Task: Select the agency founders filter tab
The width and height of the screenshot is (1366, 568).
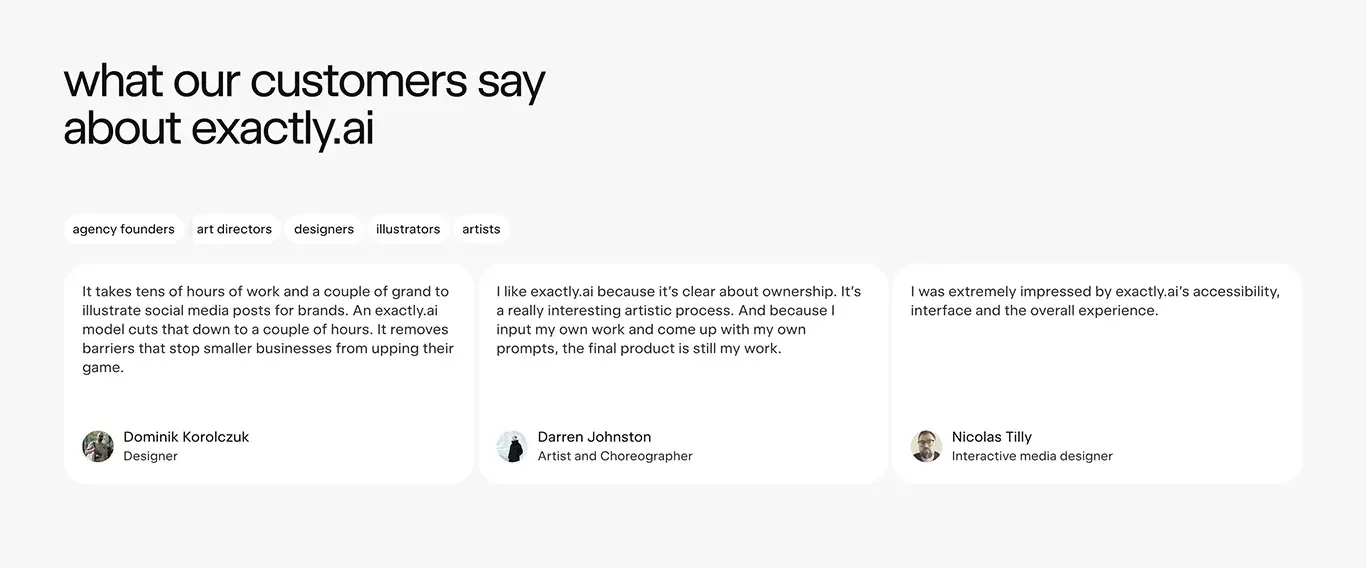Action: pos(123,229)
